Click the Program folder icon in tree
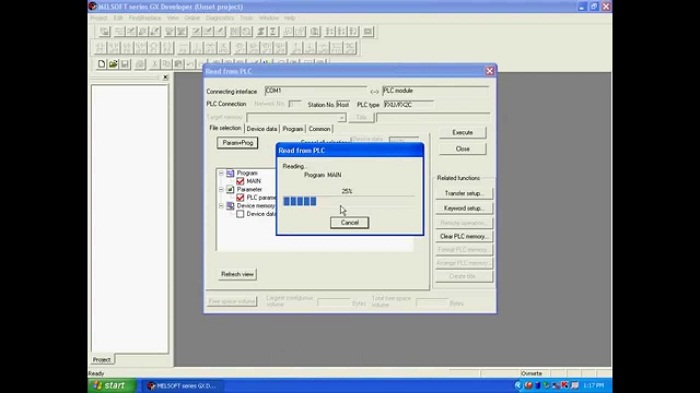700x393 pixels. 230,173
